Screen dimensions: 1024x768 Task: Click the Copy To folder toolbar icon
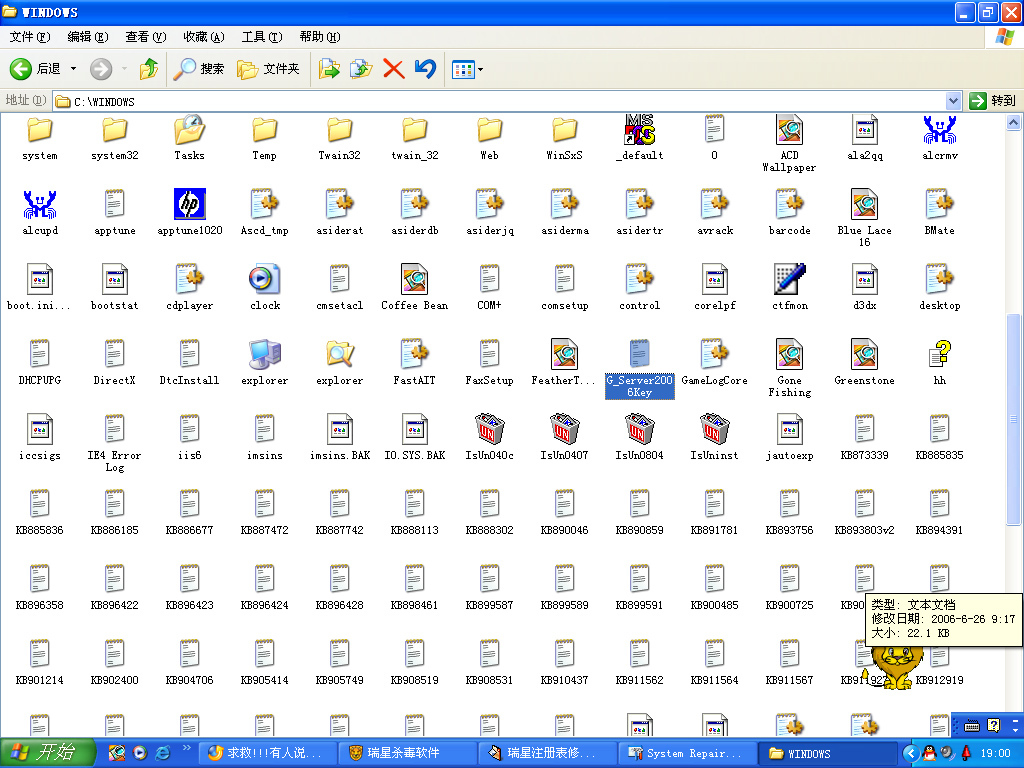click(361, 69)
